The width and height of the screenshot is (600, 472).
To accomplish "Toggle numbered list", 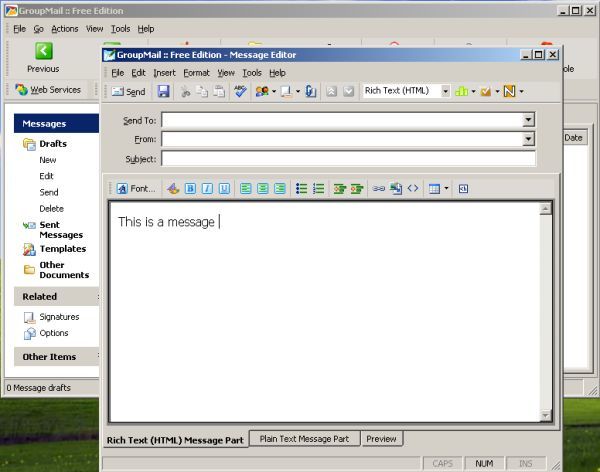I will tap(318, 188).
